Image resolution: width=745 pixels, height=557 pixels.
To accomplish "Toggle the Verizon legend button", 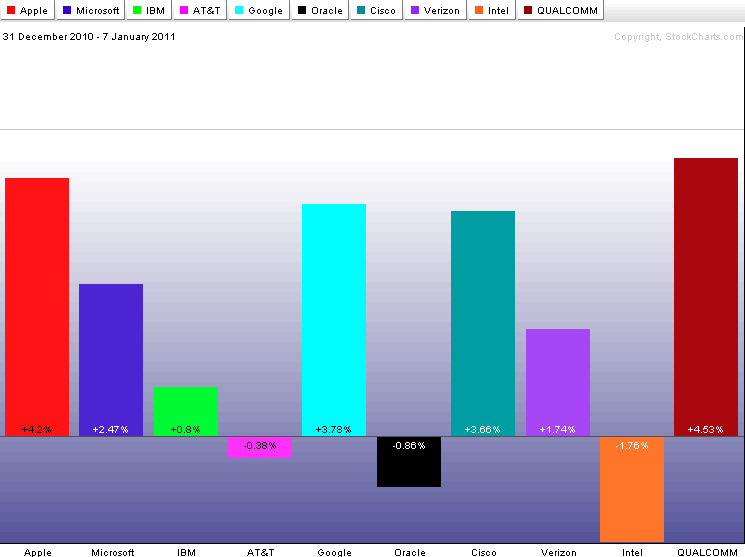I will point(435,10).
